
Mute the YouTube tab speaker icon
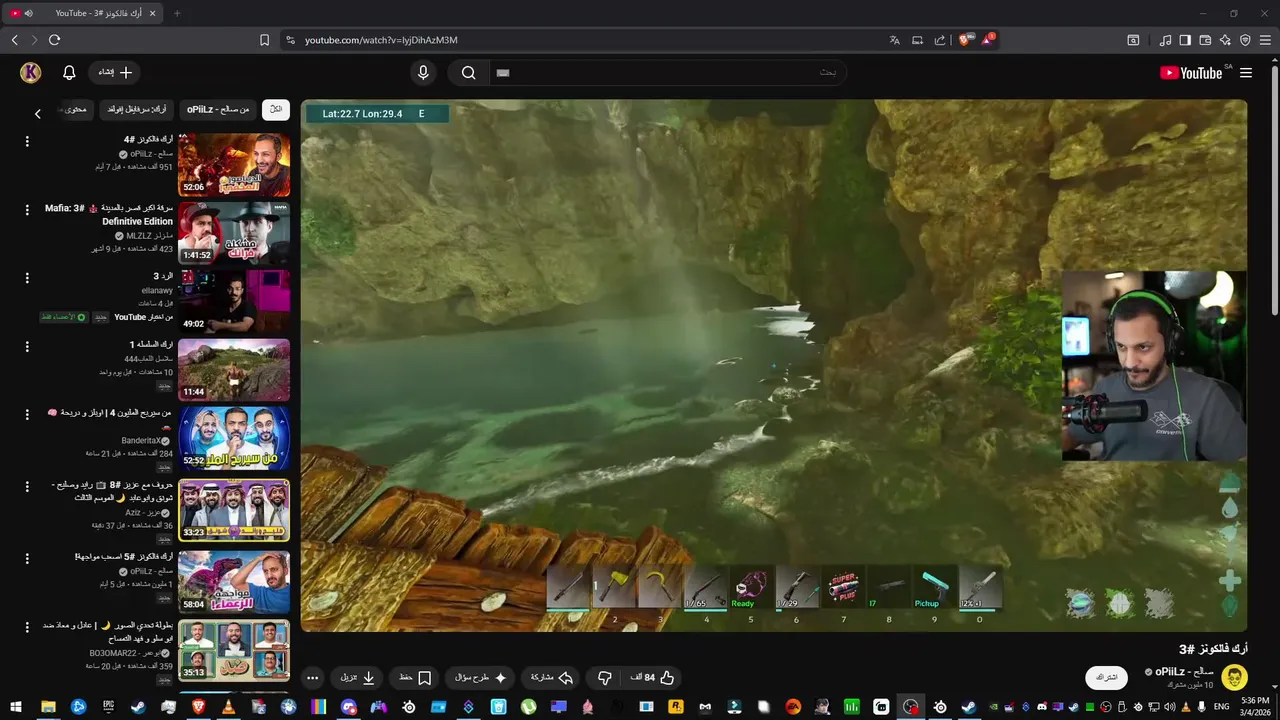coord(28,13)
